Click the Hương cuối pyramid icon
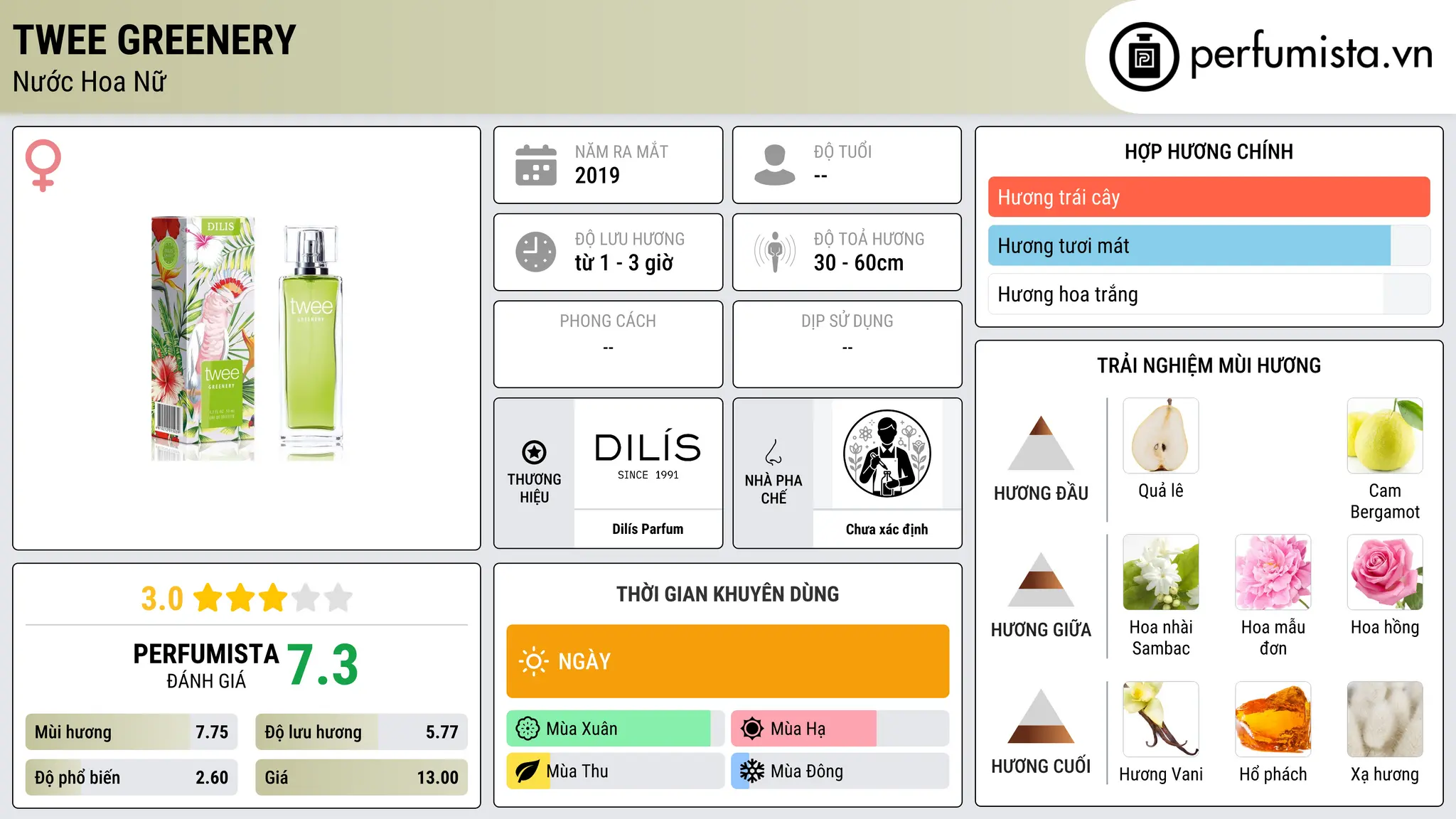This screenshot has width=1456, height=819. [1041, 715]
